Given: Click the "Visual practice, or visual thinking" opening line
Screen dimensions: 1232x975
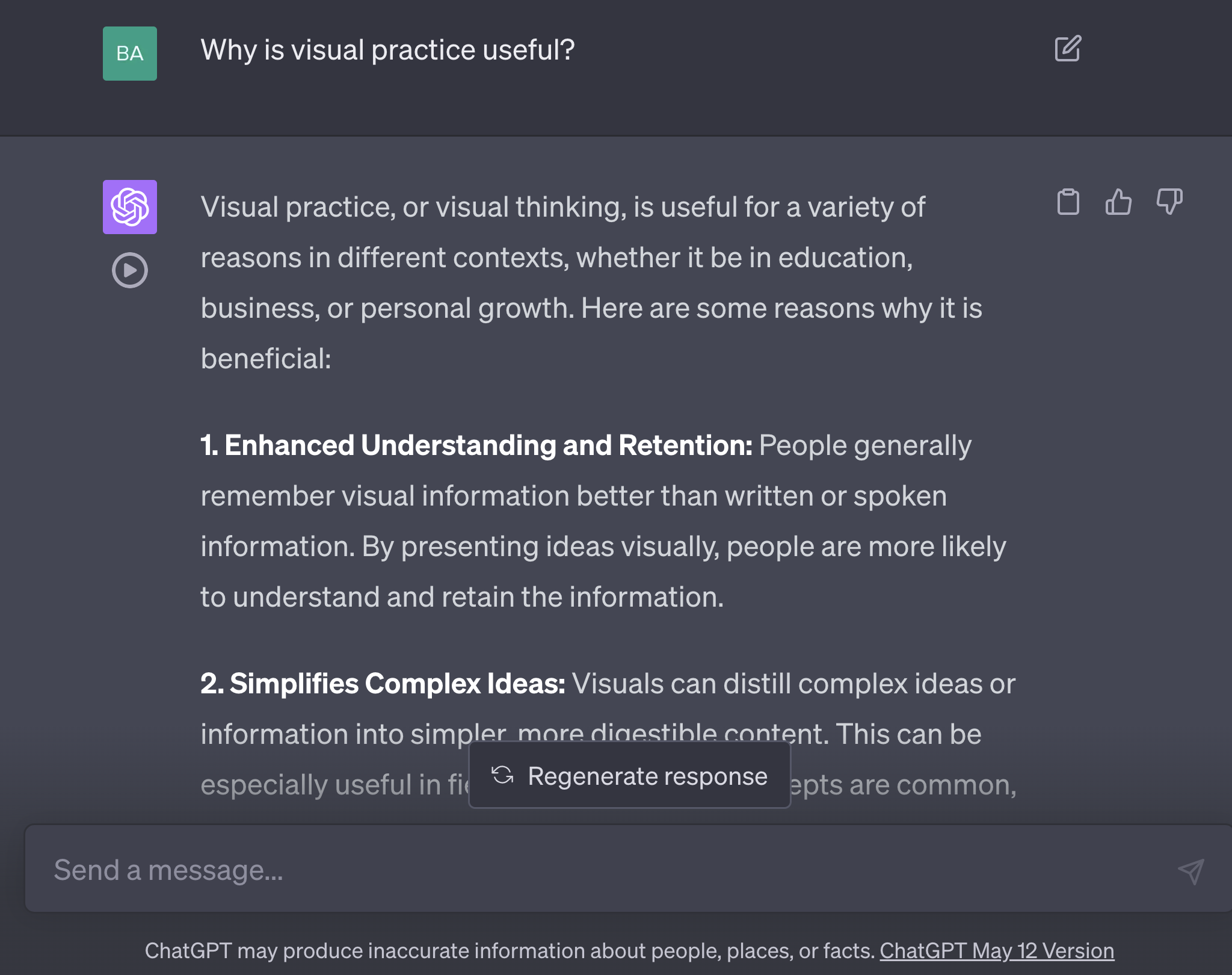Looking at the screenshot, I should pos(562,208).
